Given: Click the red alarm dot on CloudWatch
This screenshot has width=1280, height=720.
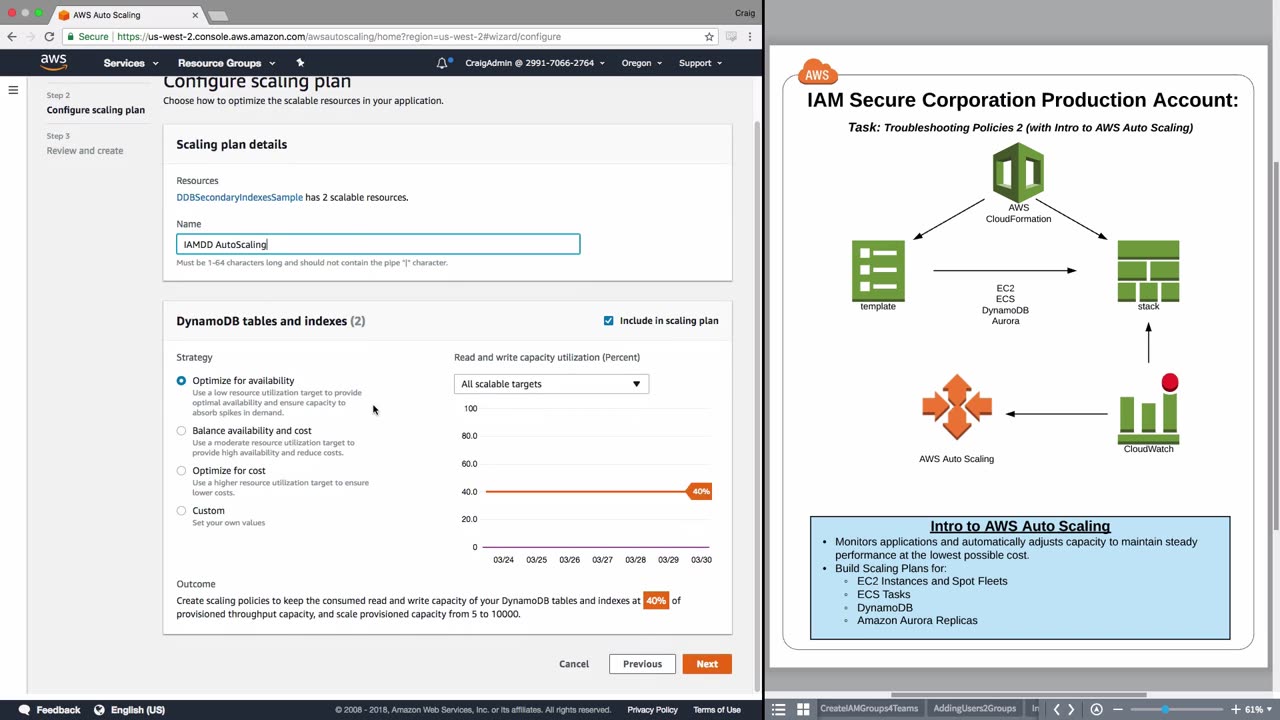Looking at the screenshot, I should click(x=1170, y=383).
